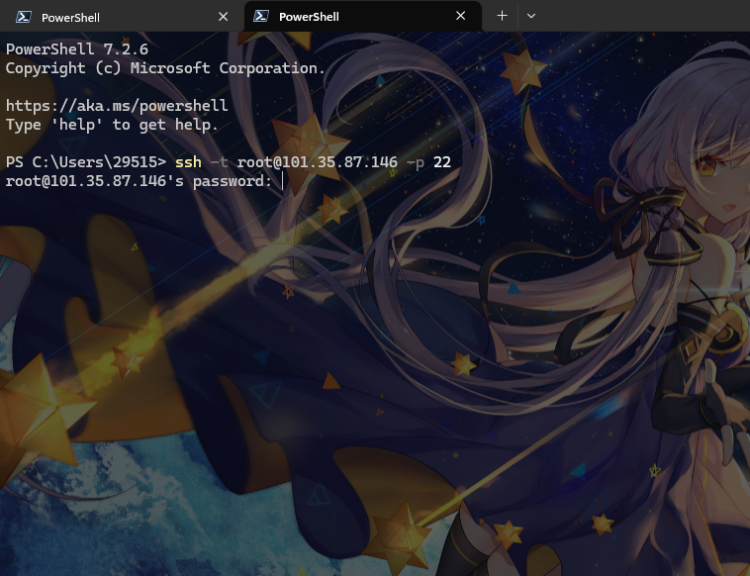Switch to the first PowerShell tab
Viewport: 750px width, 576px height.
pos(122,17)
